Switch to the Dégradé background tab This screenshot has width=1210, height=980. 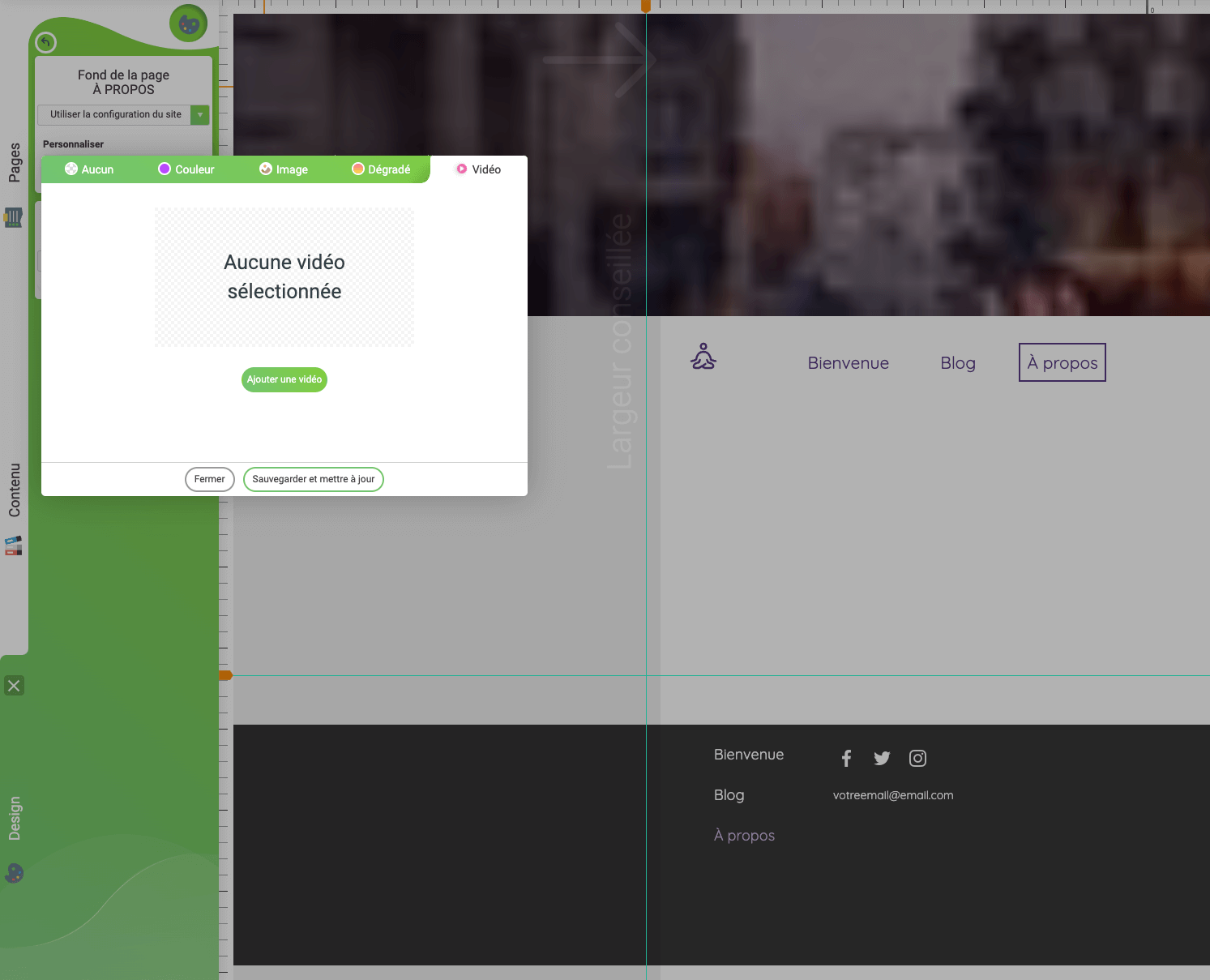point(381,169)
